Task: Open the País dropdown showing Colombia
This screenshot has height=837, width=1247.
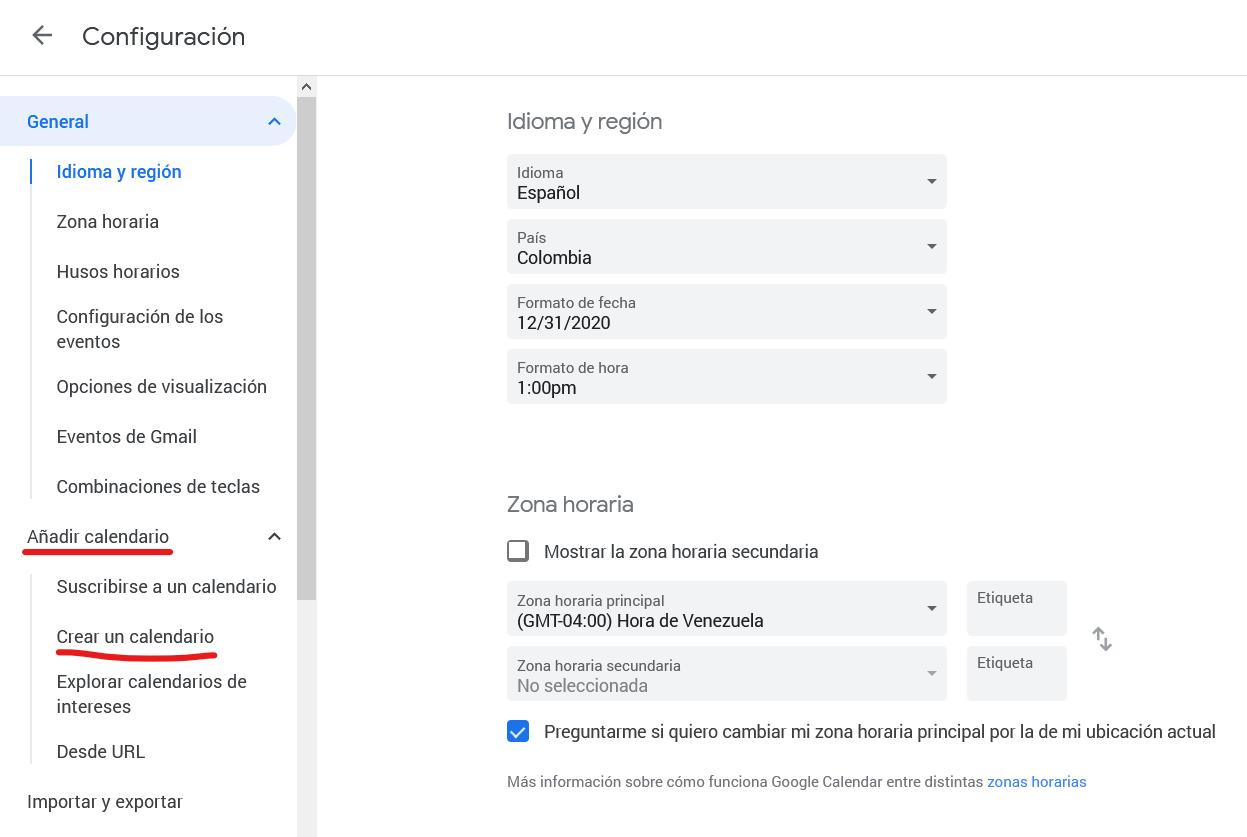Action: 726,247
